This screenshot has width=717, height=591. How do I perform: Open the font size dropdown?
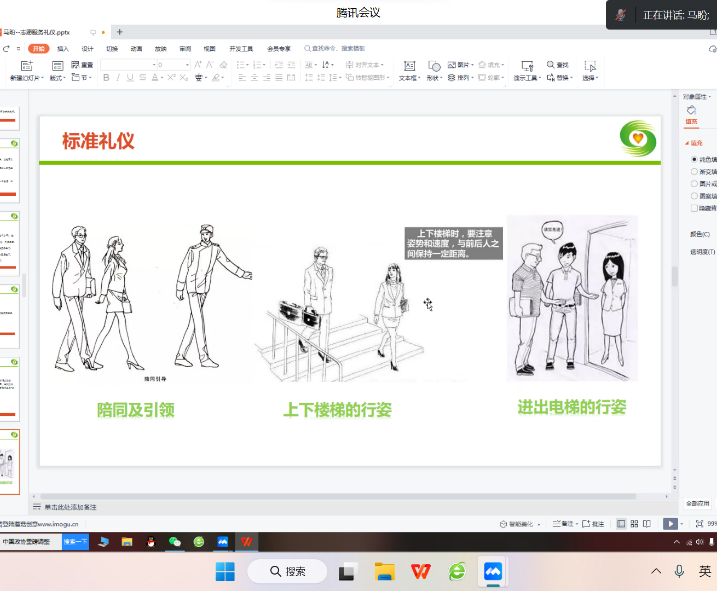186,65
